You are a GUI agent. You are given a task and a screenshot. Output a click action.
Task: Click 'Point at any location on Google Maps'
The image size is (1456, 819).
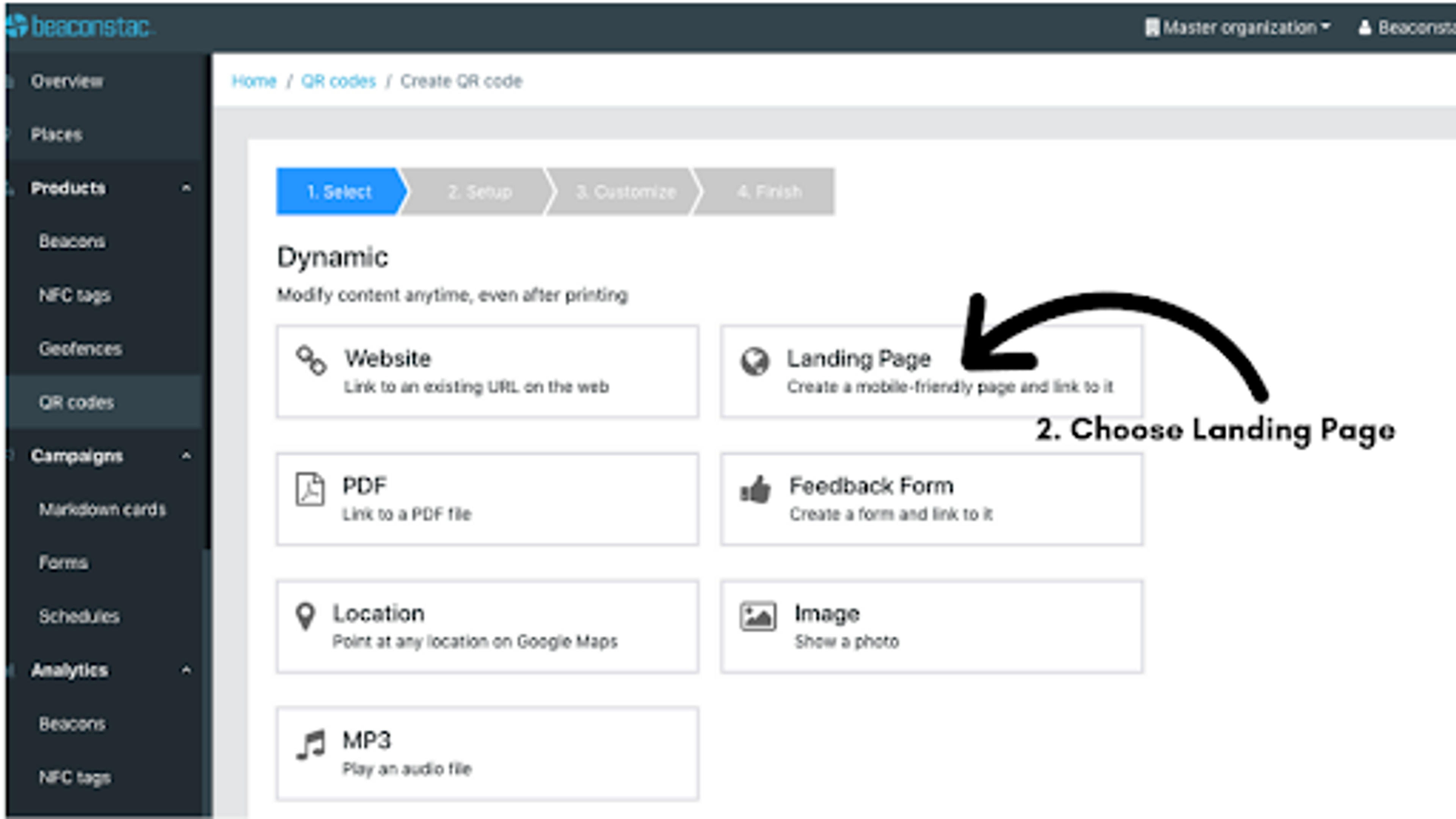click(x=475, y=642)
